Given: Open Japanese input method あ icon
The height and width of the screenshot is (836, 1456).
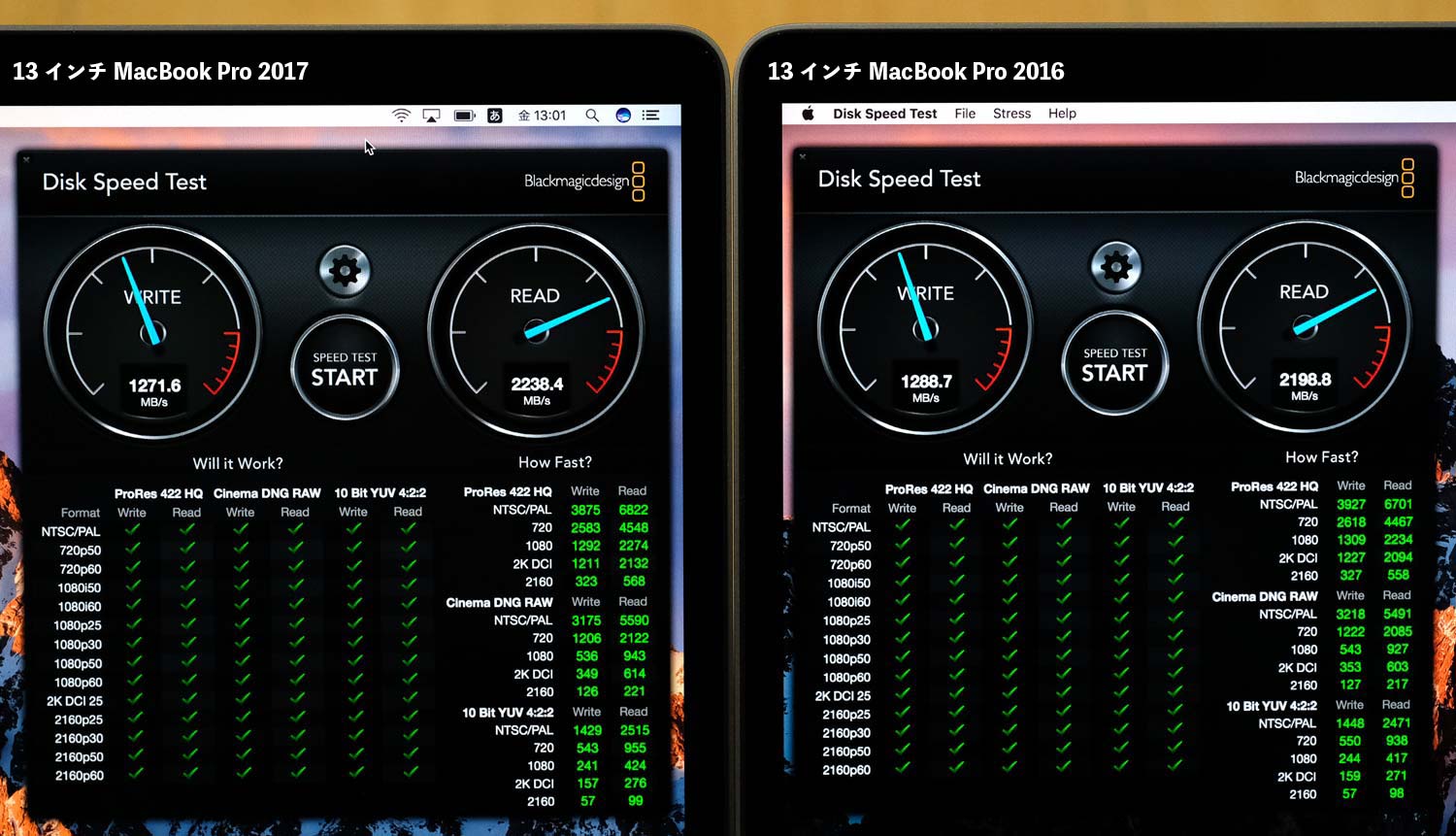Looking at the screenshot, I should click(494, 115).
